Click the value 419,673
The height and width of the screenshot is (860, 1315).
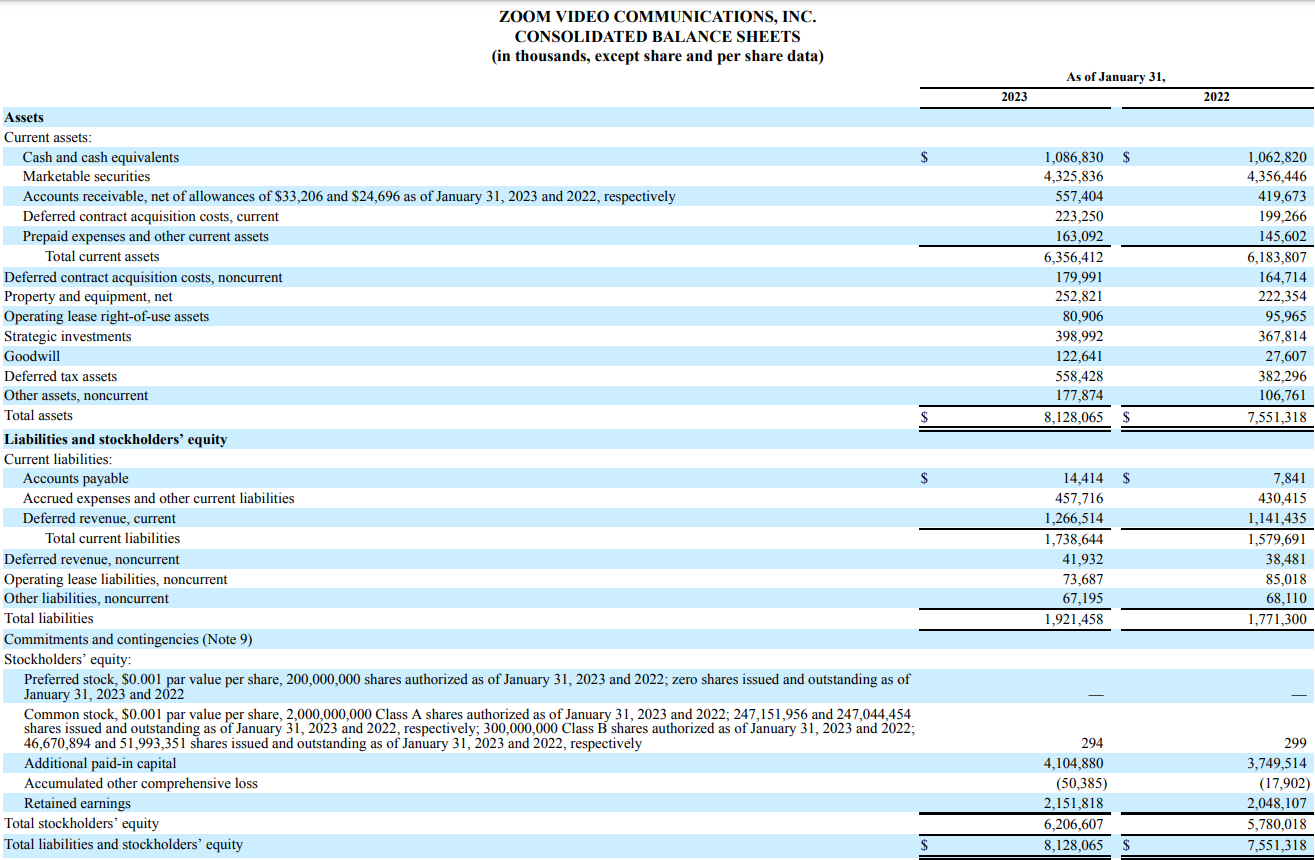pos(1282,197)
